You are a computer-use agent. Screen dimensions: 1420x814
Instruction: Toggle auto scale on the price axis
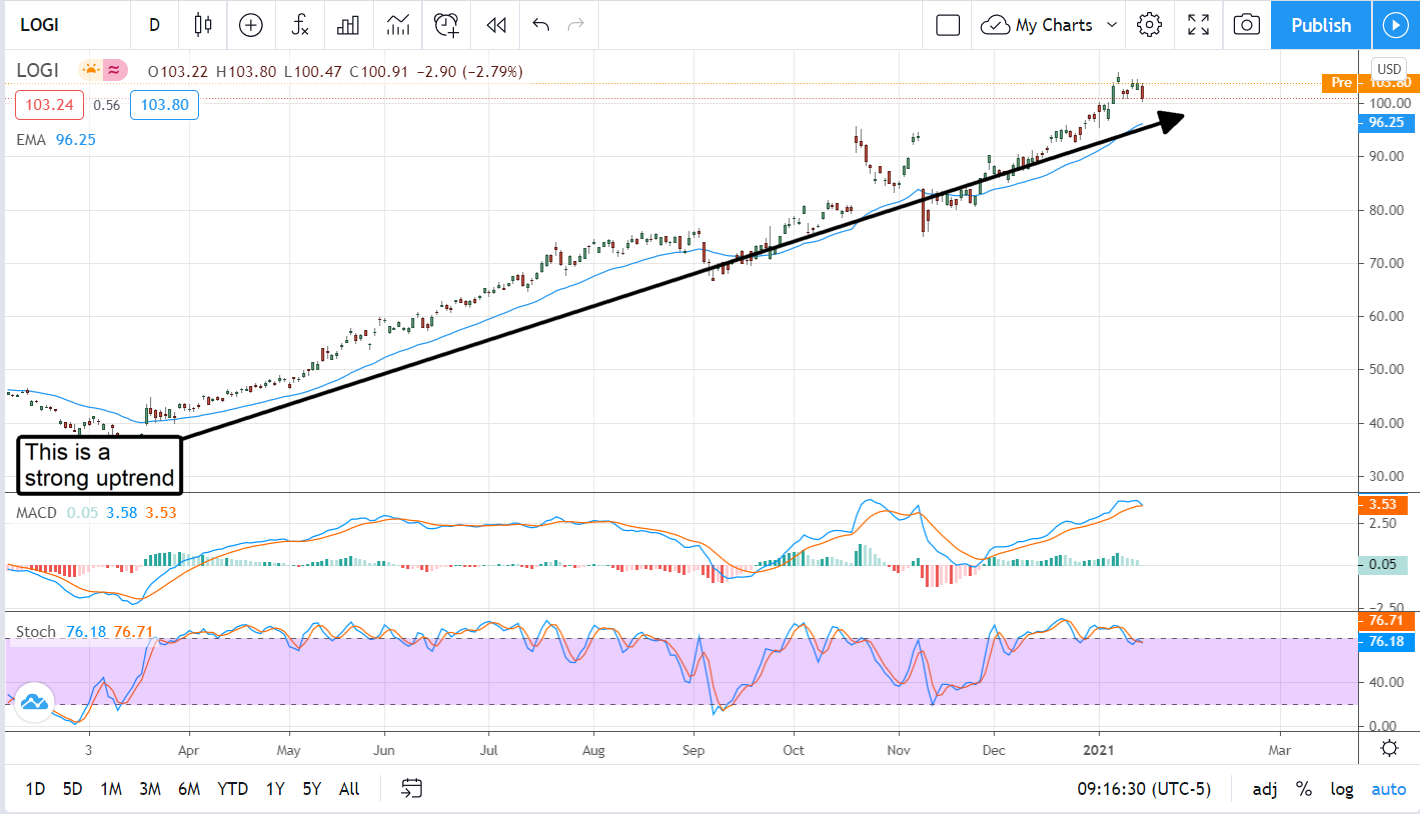pos(1389,789)
